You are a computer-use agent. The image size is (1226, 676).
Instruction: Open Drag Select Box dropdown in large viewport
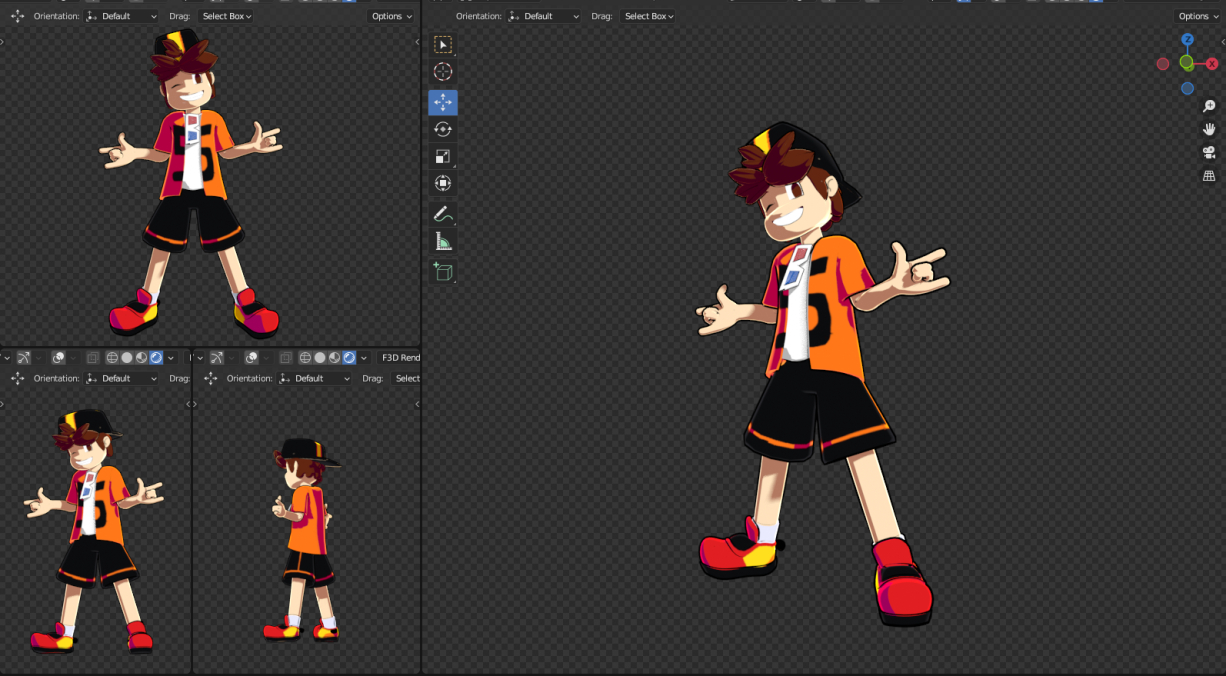tap(649, 16)
